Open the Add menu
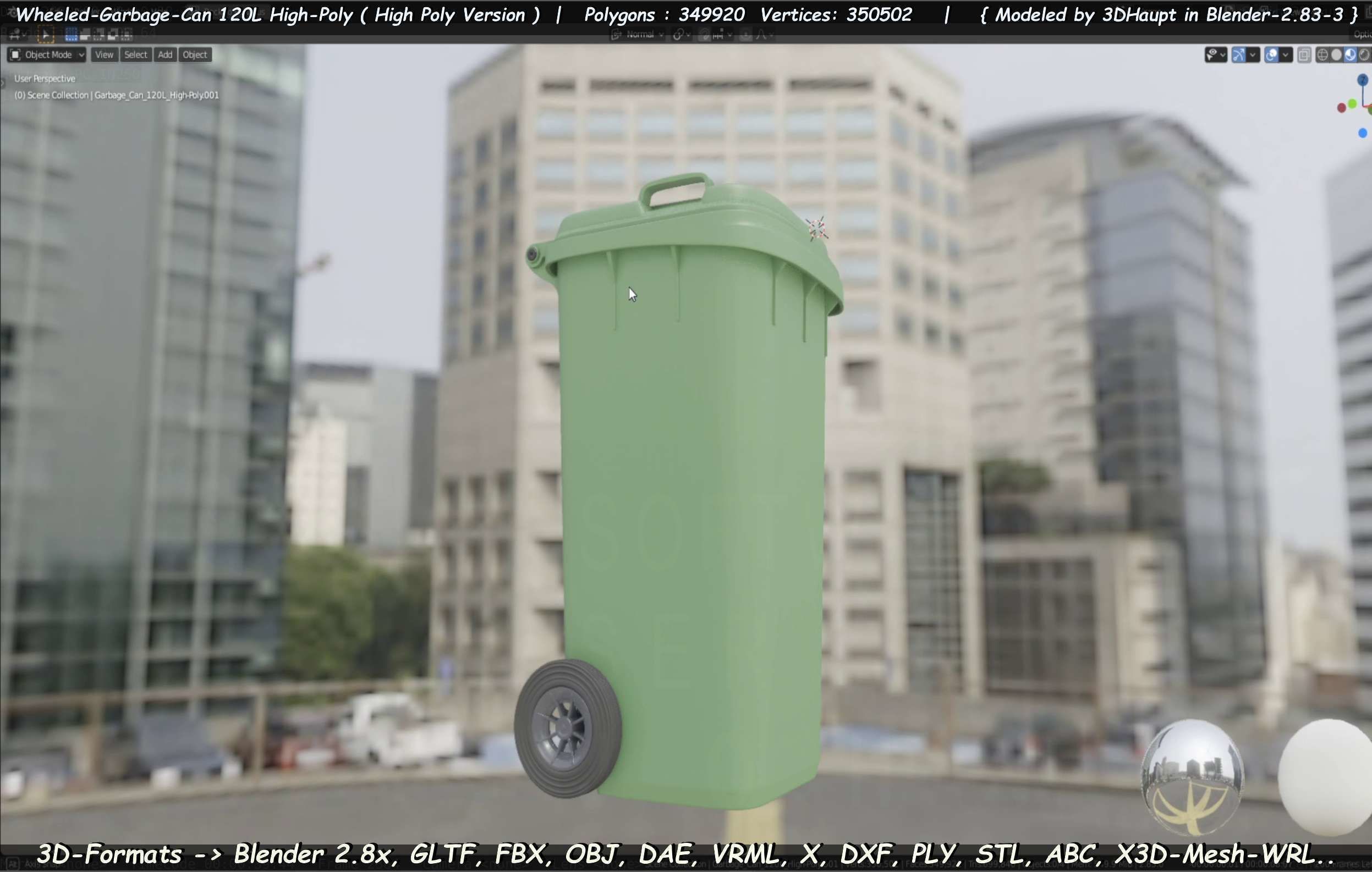This screenshot has height=872, width=1372. [165, 54]
